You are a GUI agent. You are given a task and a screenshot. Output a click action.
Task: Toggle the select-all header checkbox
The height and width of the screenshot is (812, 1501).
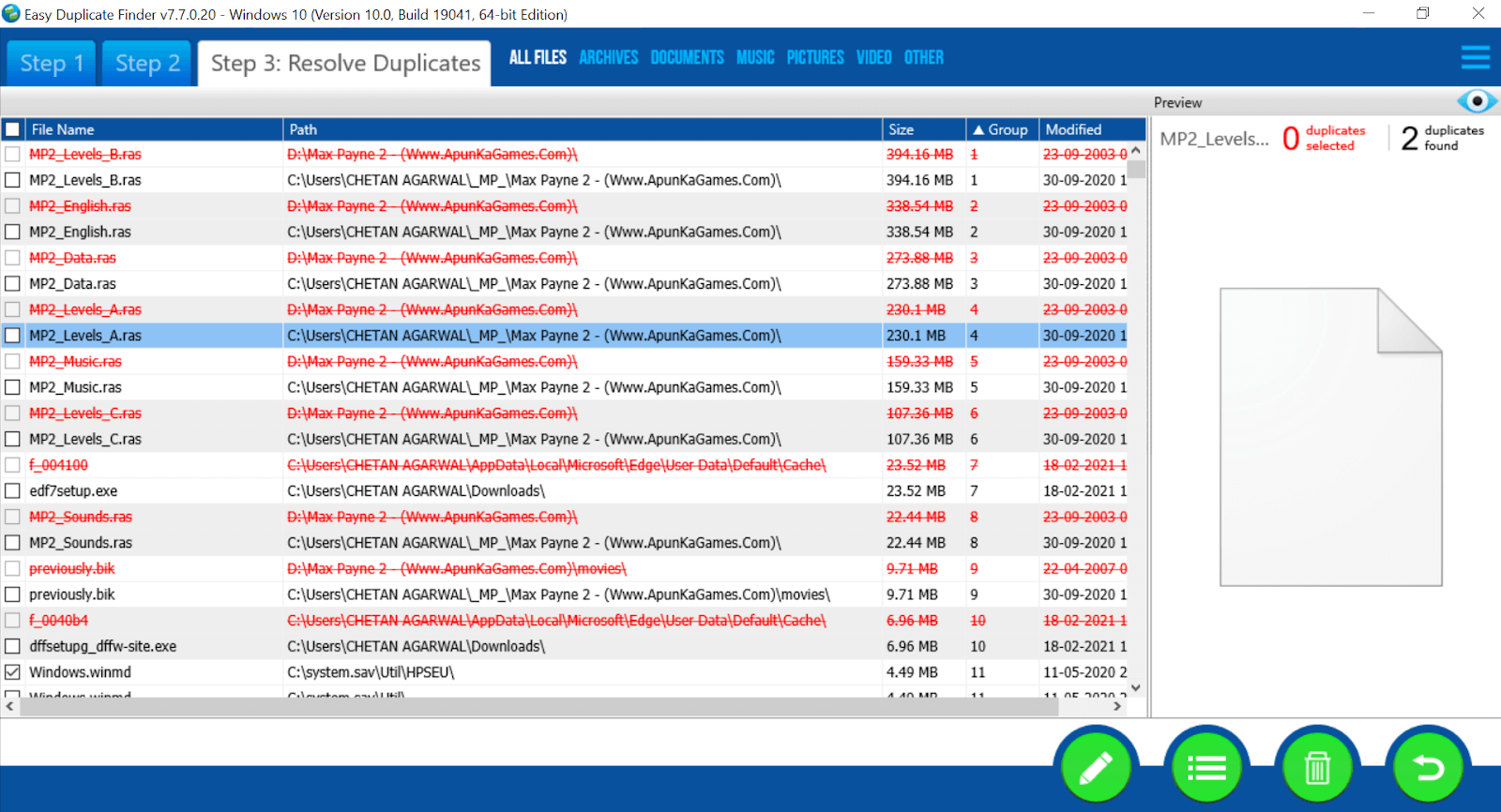12,129
